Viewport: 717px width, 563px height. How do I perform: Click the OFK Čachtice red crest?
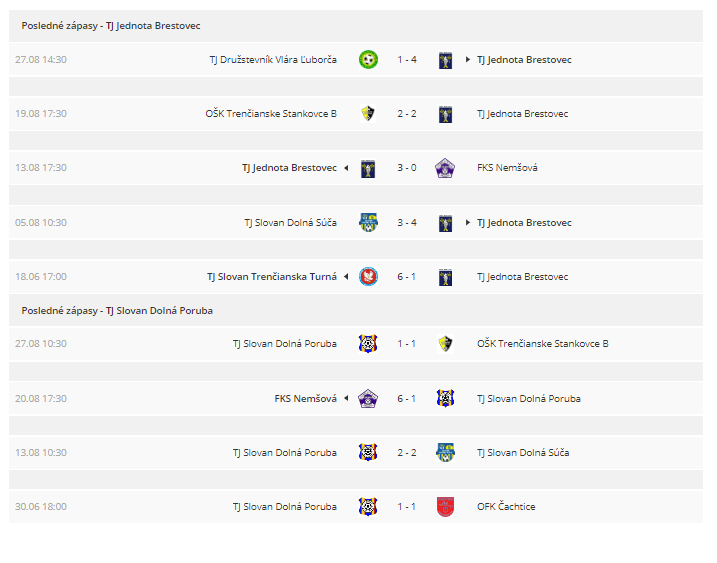(x=445, y=507)
